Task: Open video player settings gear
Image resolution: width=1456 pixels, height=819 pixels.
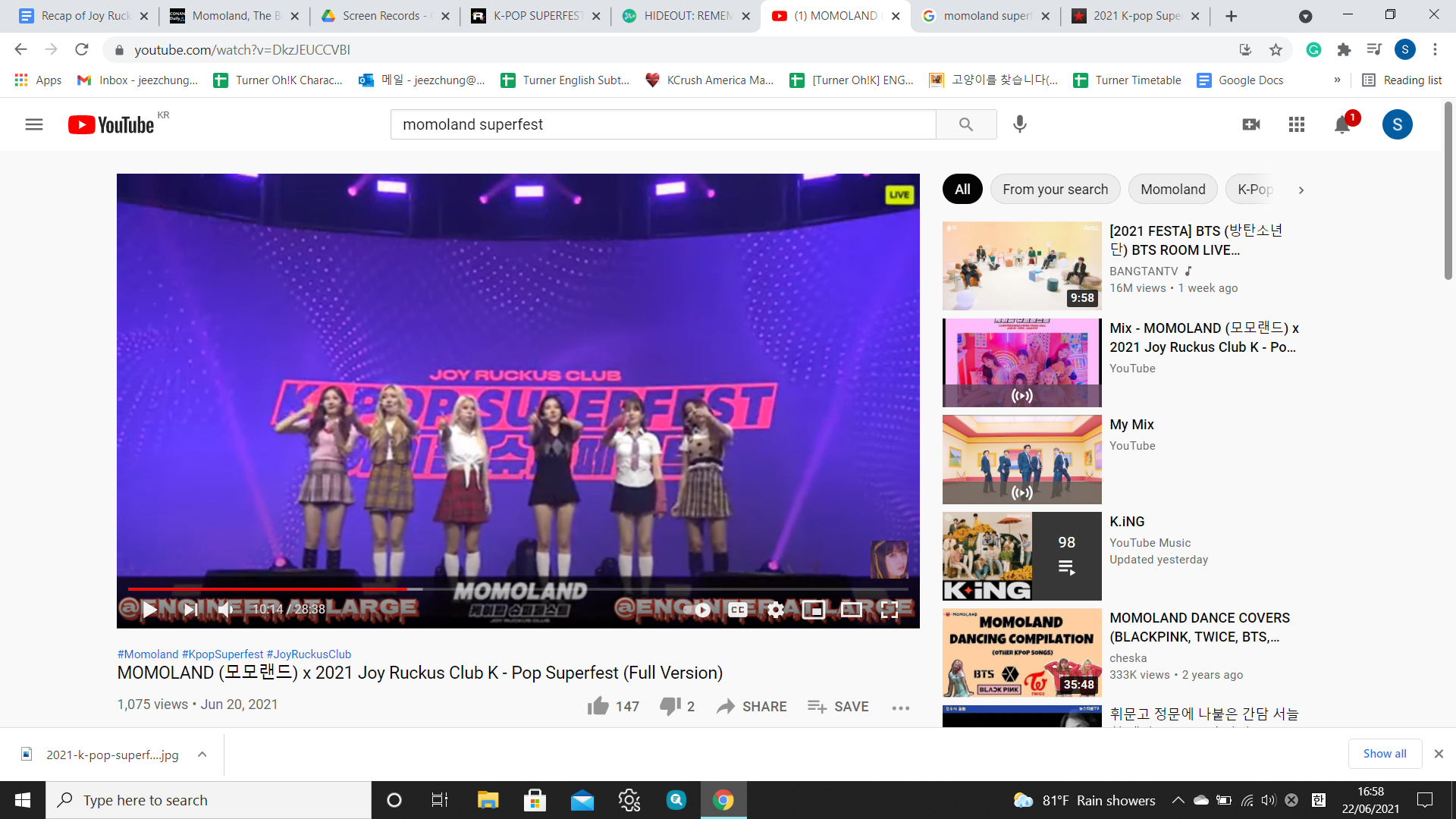Action: (x=775, y=609)
